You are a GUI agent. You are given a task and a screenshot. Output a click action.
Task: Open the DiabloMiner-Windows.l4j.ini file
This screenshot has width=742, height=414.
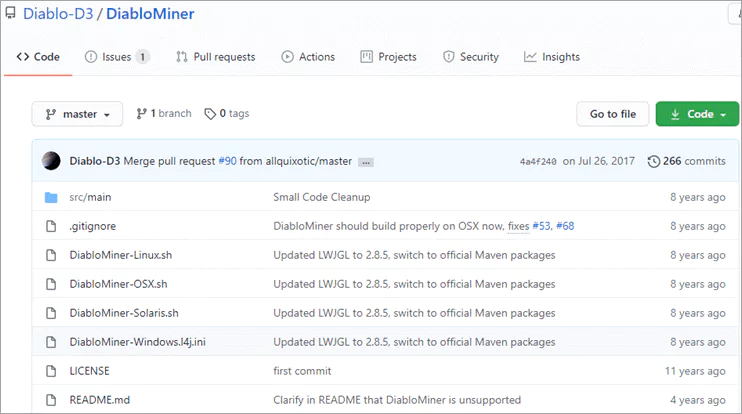click(x=138, y=342)
